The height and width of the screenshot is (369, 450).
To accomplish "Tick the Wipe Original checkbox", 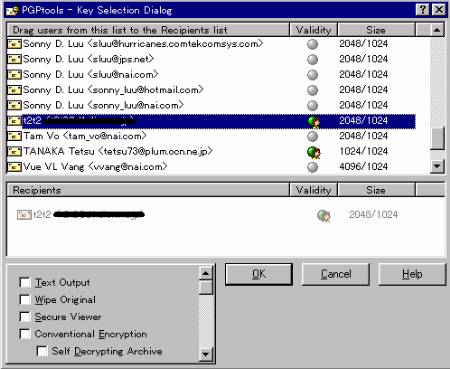I will 25,299.
